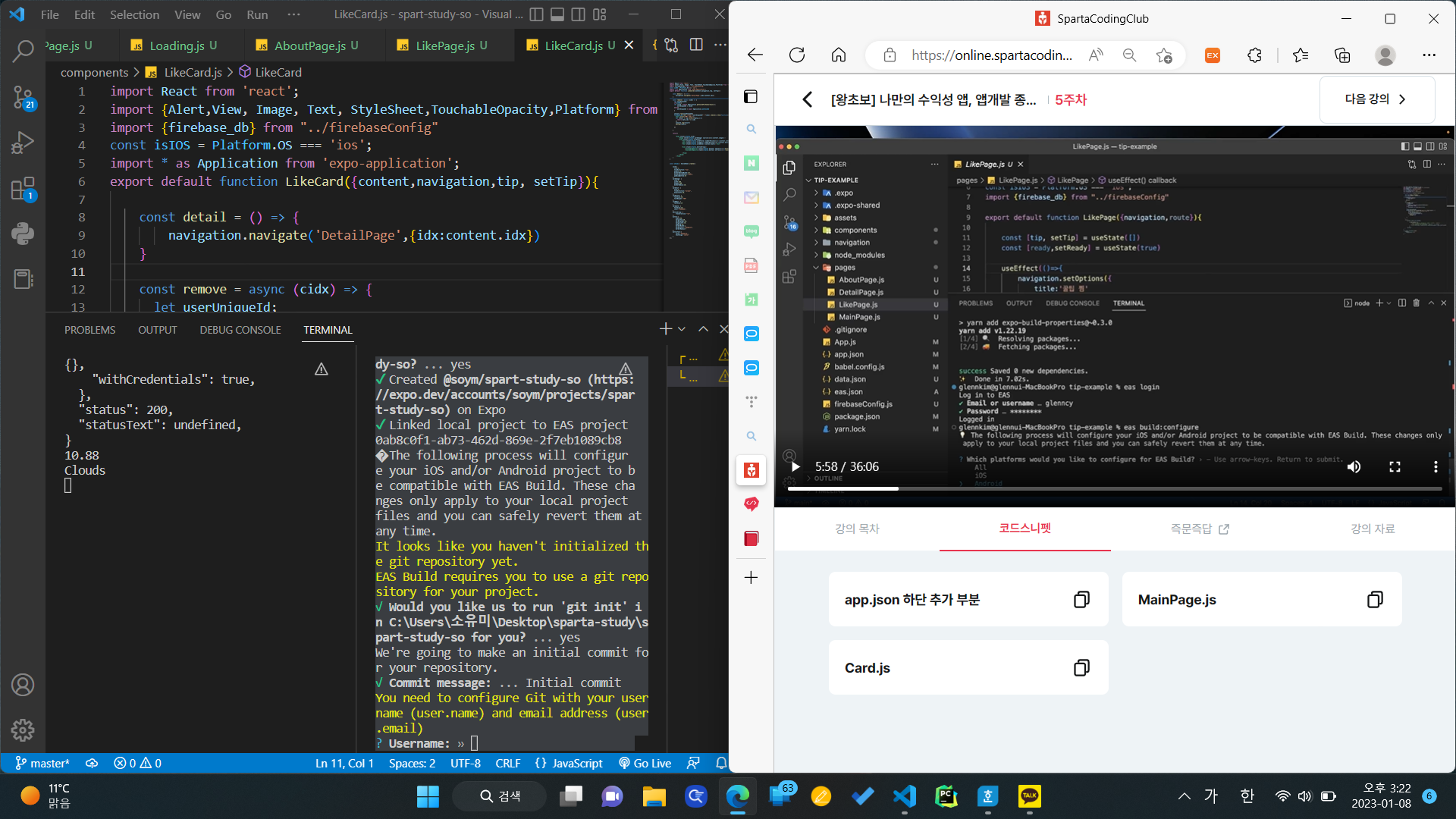Viewport: 1456px width, 819px height.
Task: Click the Open Changes compare icon
Action: click(x=671, y=45)
